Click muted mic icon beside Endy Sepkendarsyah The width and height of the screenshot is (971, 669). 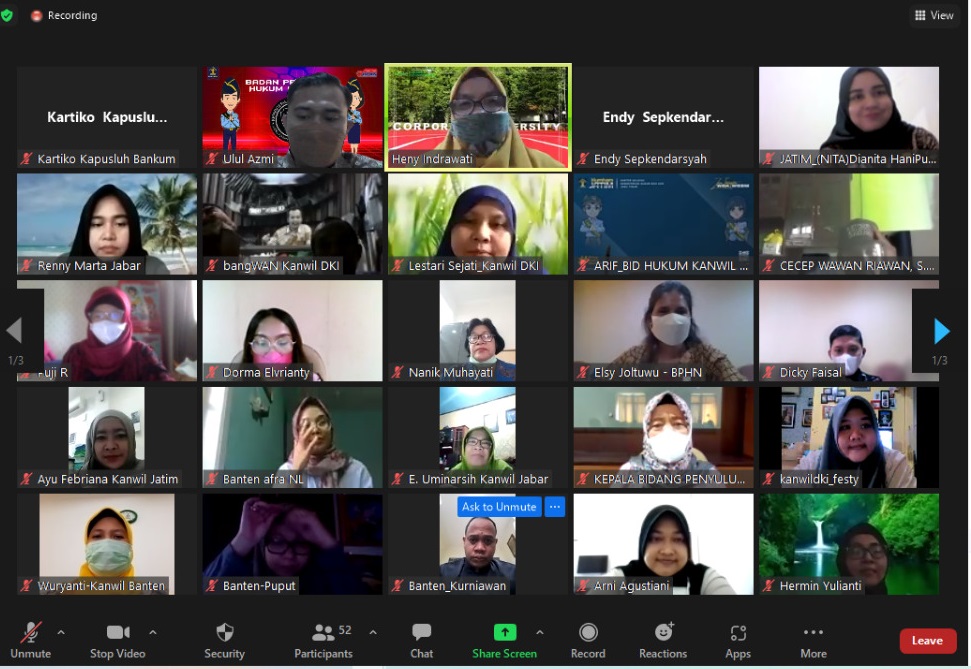click(x=583, y=159)
